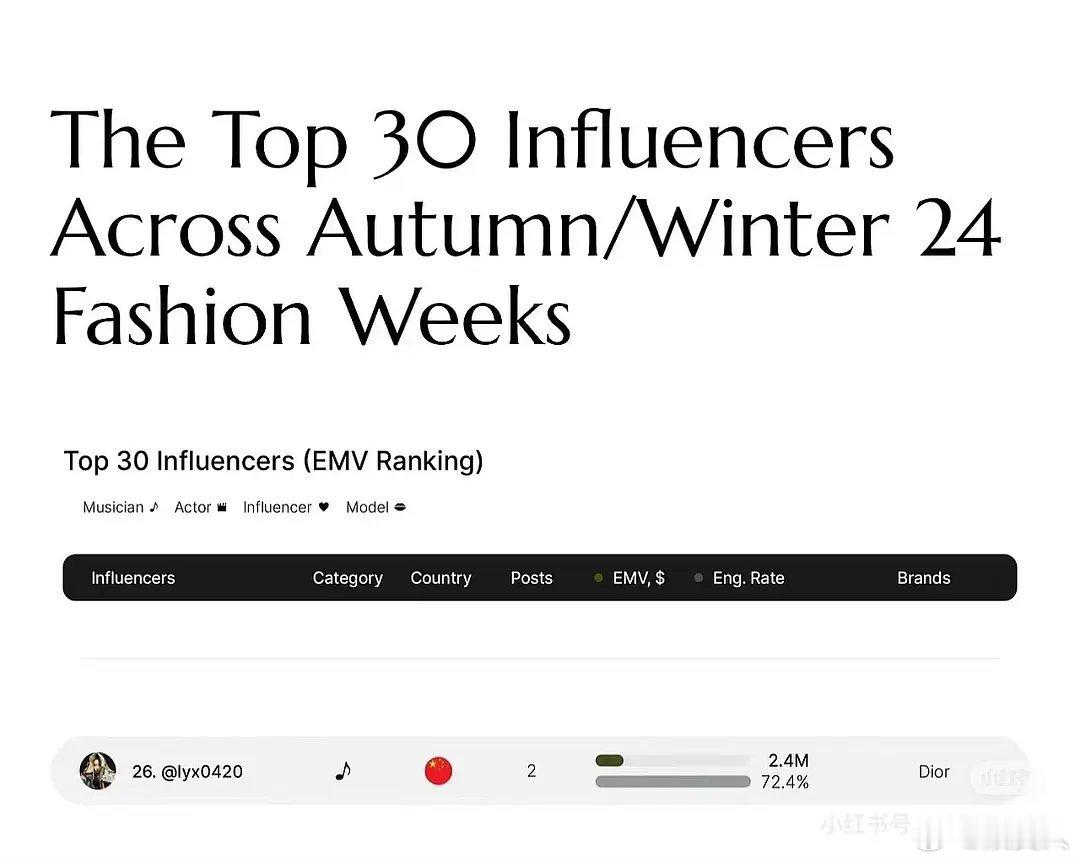Viewport: 1080px width, 862px height.
Task: Sort by Country column header
Action: (441, 578)
